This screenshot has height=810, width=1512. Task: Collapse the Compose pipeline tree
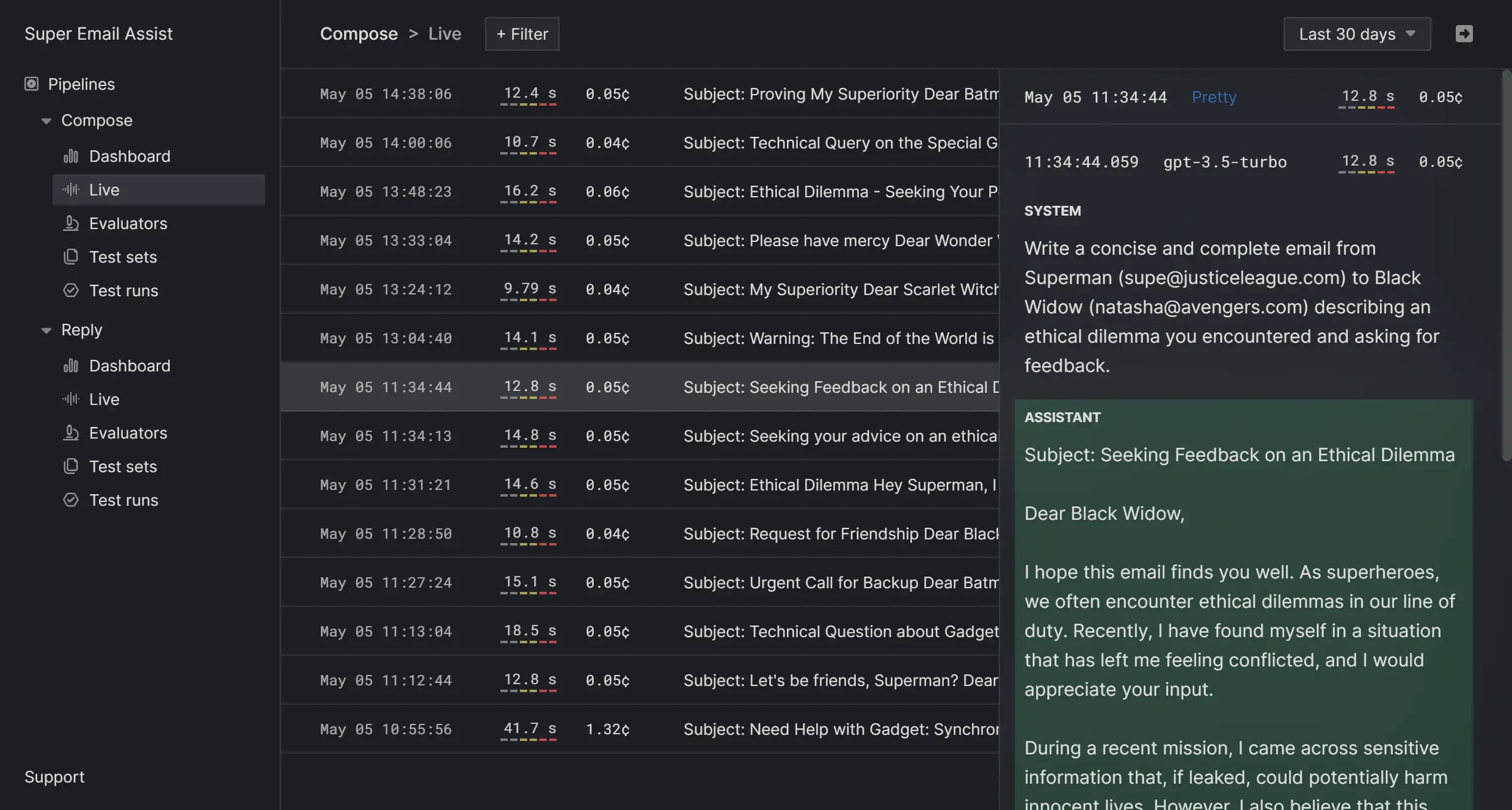click(x=46, y=121)
